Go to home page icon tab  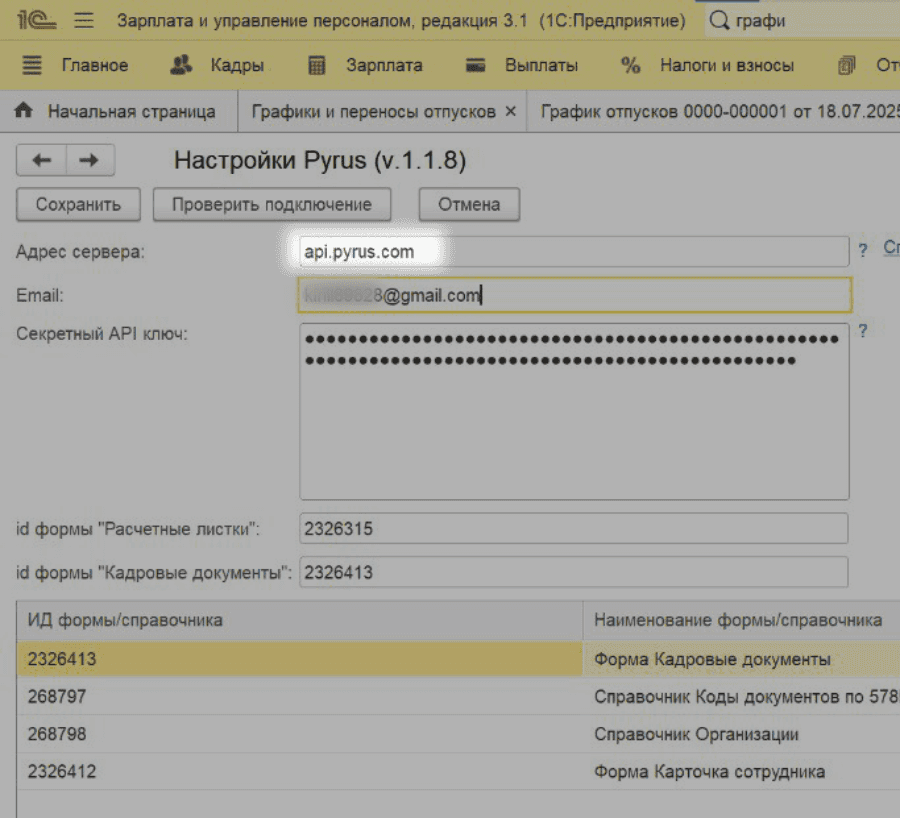tap(24, 111)
